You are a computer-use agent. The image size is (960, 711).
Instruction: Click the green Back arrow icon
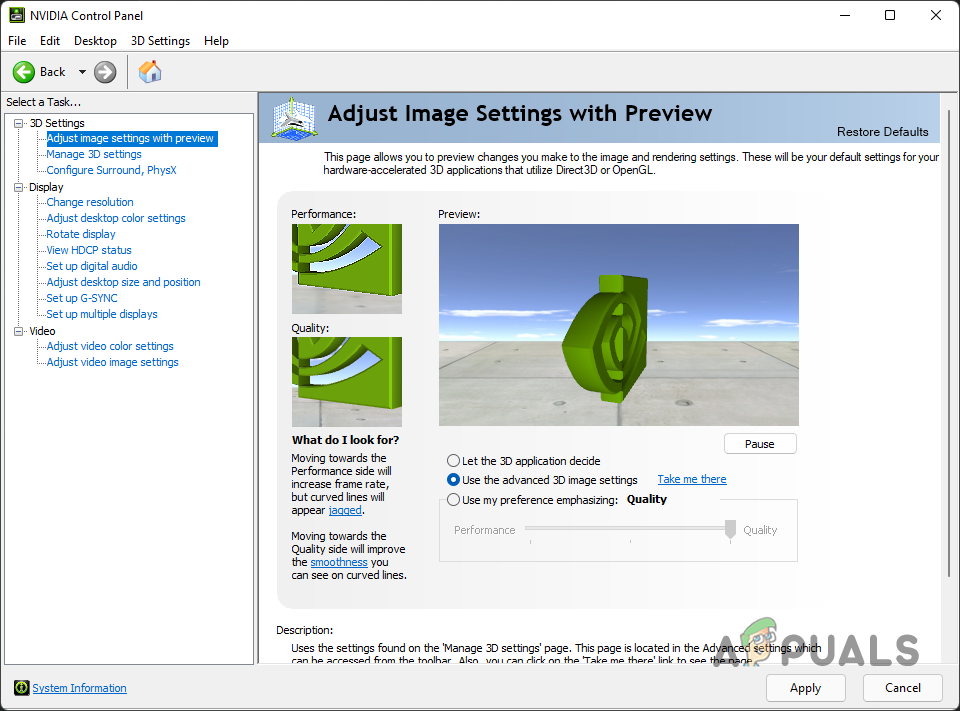[x=24, y=72]
